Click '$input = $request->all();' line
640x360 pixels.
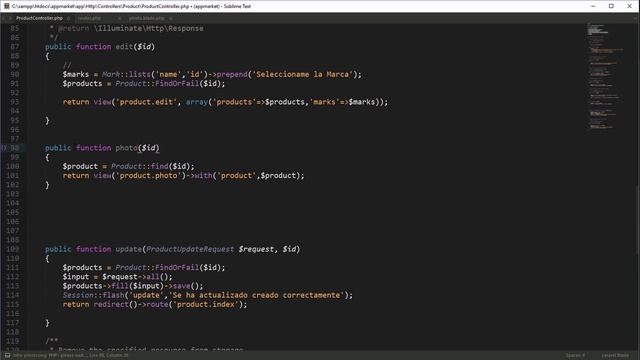coord(118,277)
